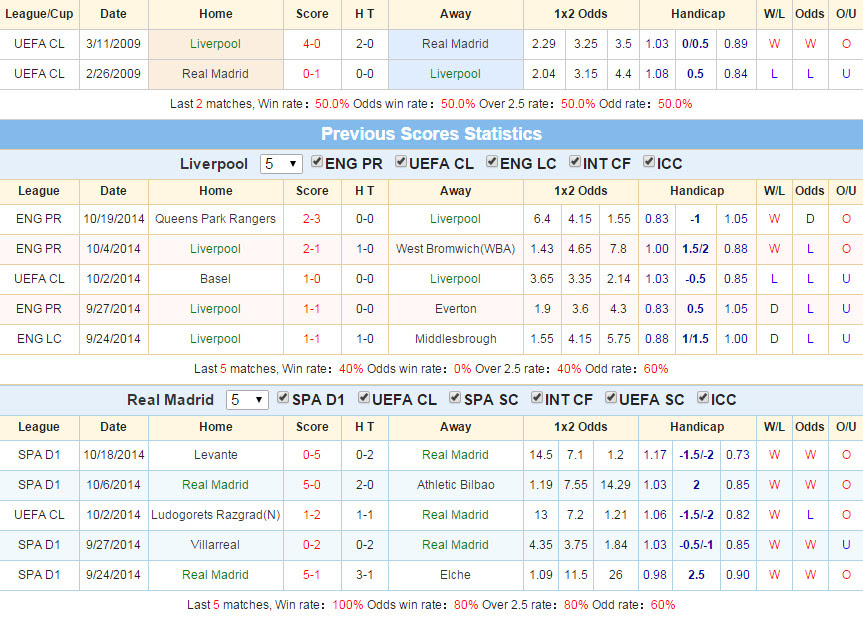The height and width of the screenshot is (620, 863).
Task: Click odds value 14.29 in Athletic Bilbao row
Action: click(x=615, y=485)
